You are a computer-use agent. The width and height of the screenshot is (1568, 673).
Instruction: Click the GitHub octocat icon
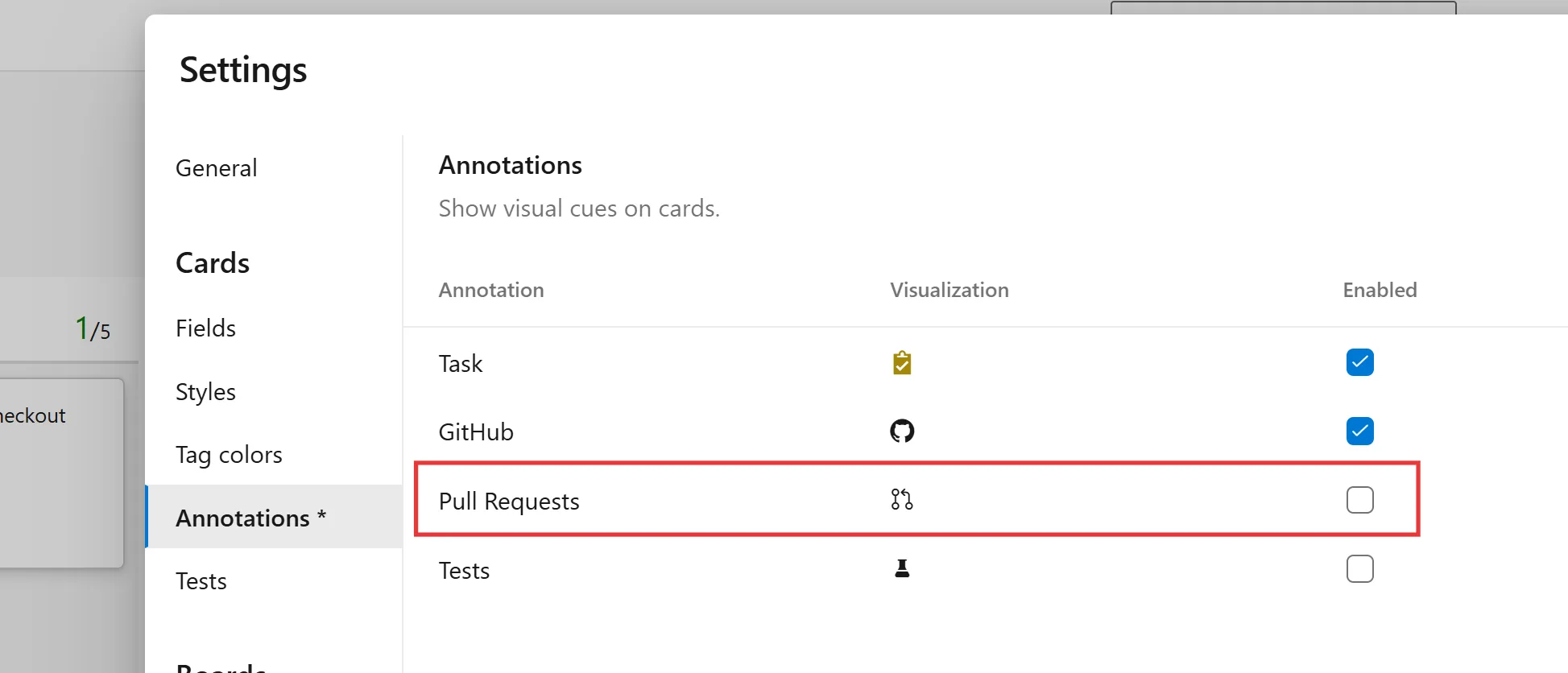pyautogui.click(x=902, y=431)
